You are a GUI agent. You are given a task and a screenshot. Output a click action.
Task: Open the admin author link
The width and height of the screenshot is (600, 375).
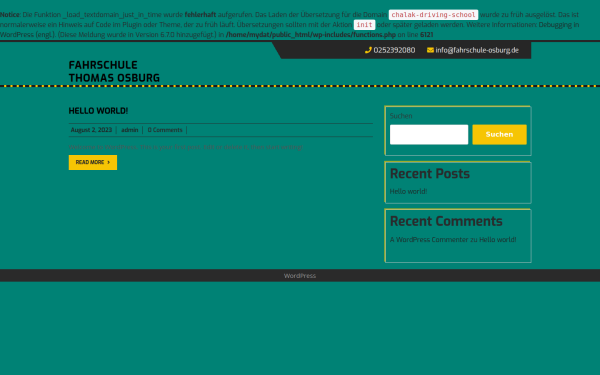click(x=130, y=130)
